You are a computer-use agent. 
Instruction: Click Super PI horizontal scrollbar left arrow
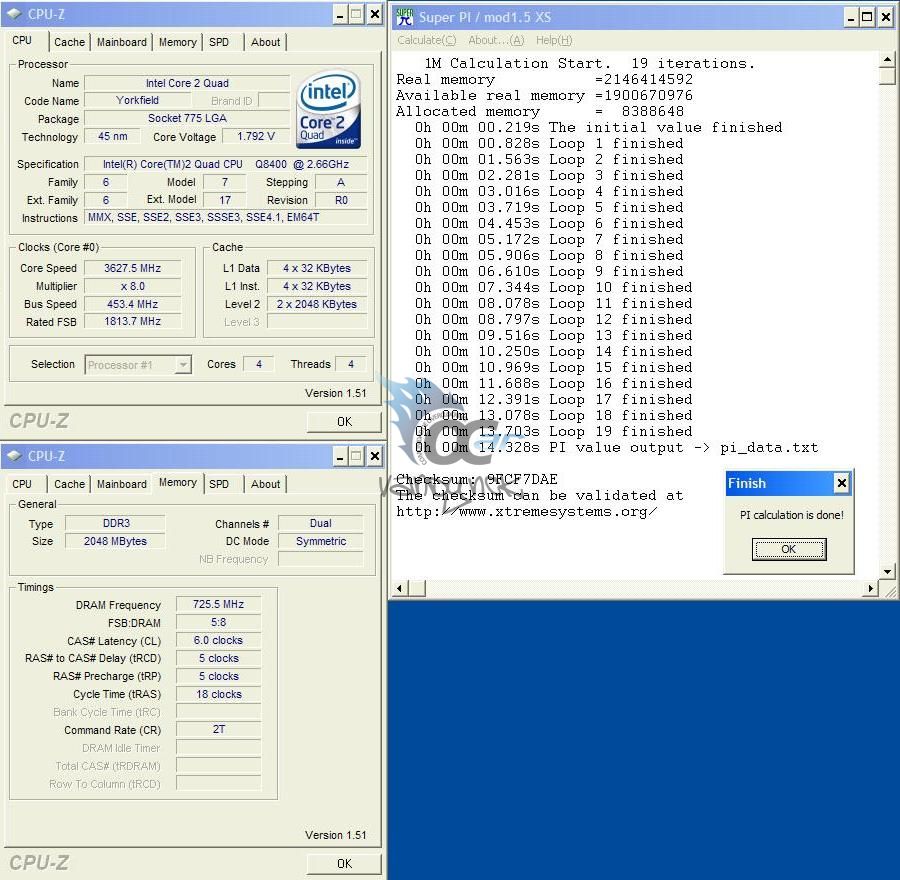coord(400,588)
